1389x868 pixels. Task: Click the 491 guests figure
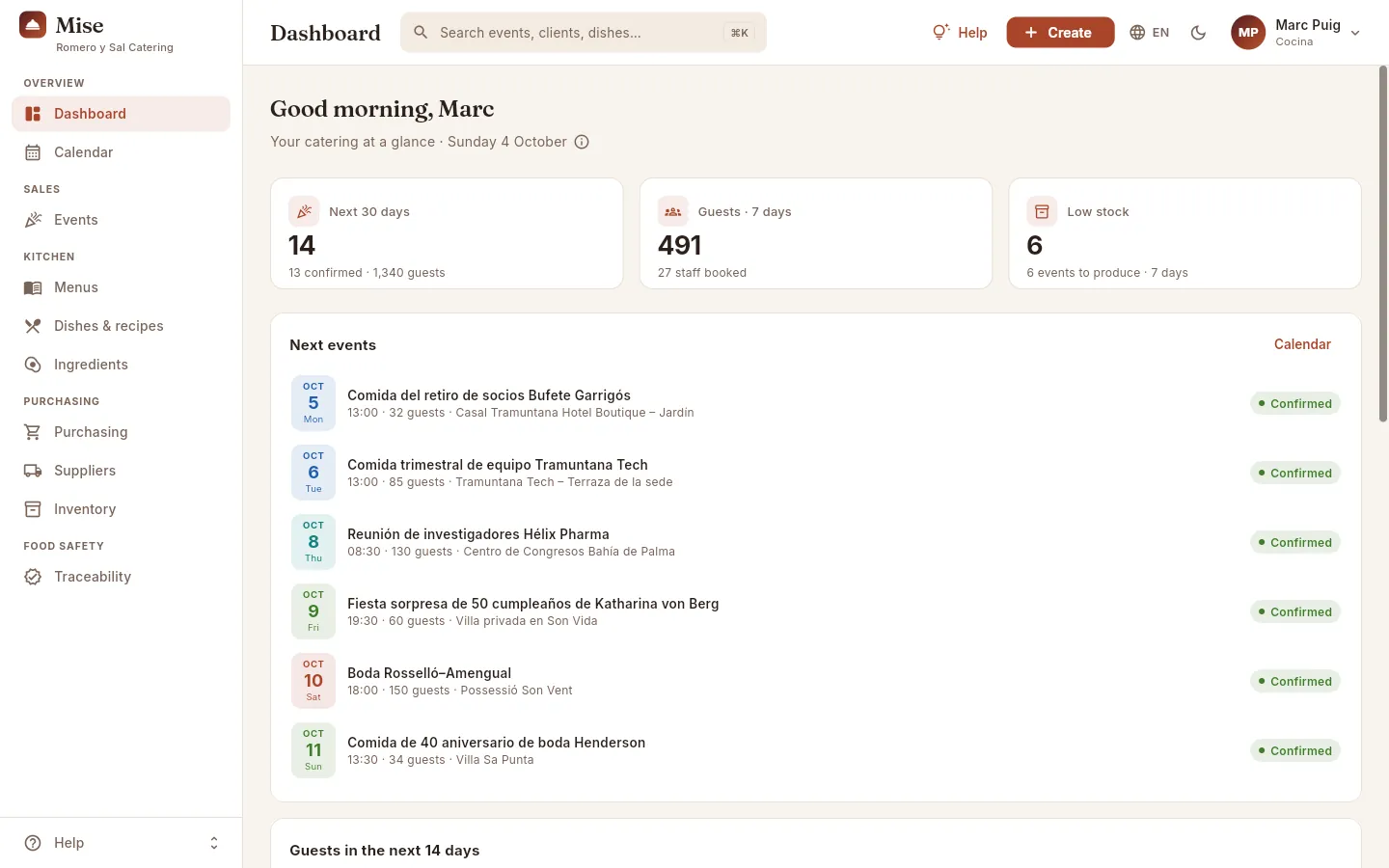680,245
